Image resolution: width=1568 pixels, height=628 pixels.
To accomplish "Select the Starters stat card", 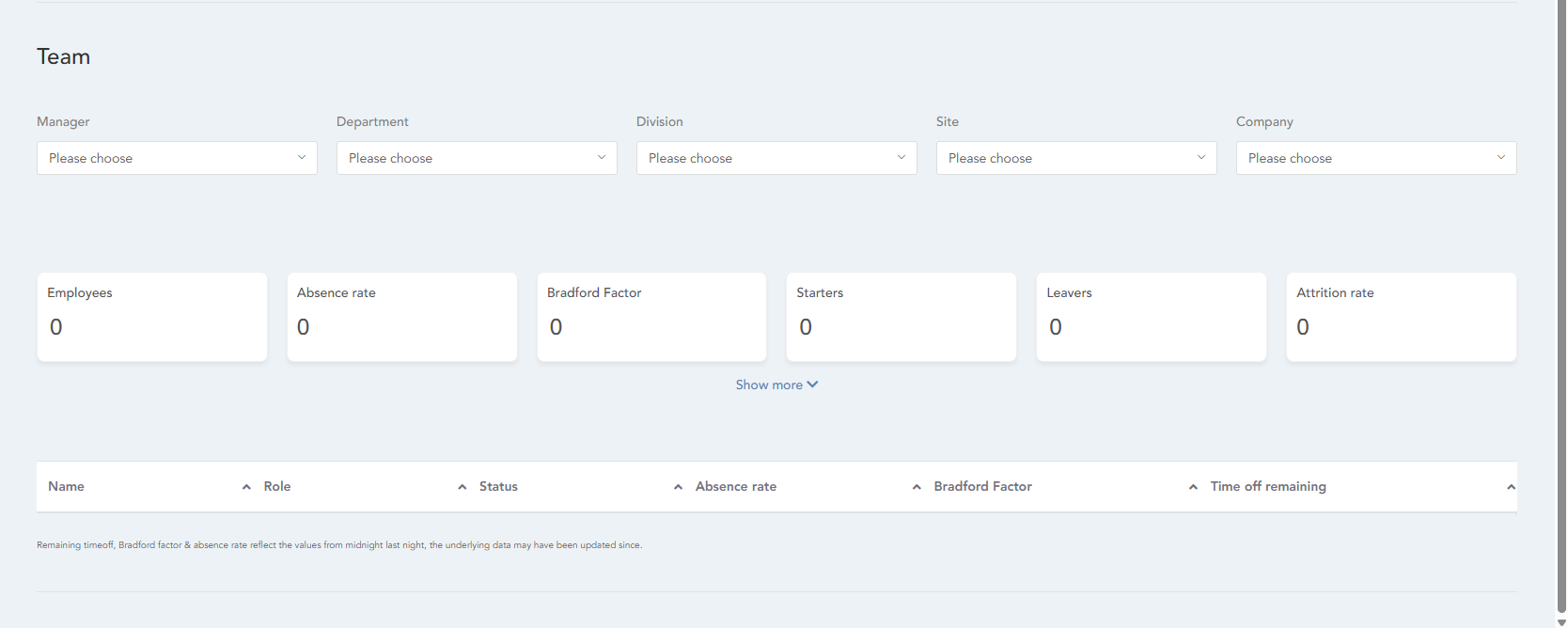I will click(902, 317).
